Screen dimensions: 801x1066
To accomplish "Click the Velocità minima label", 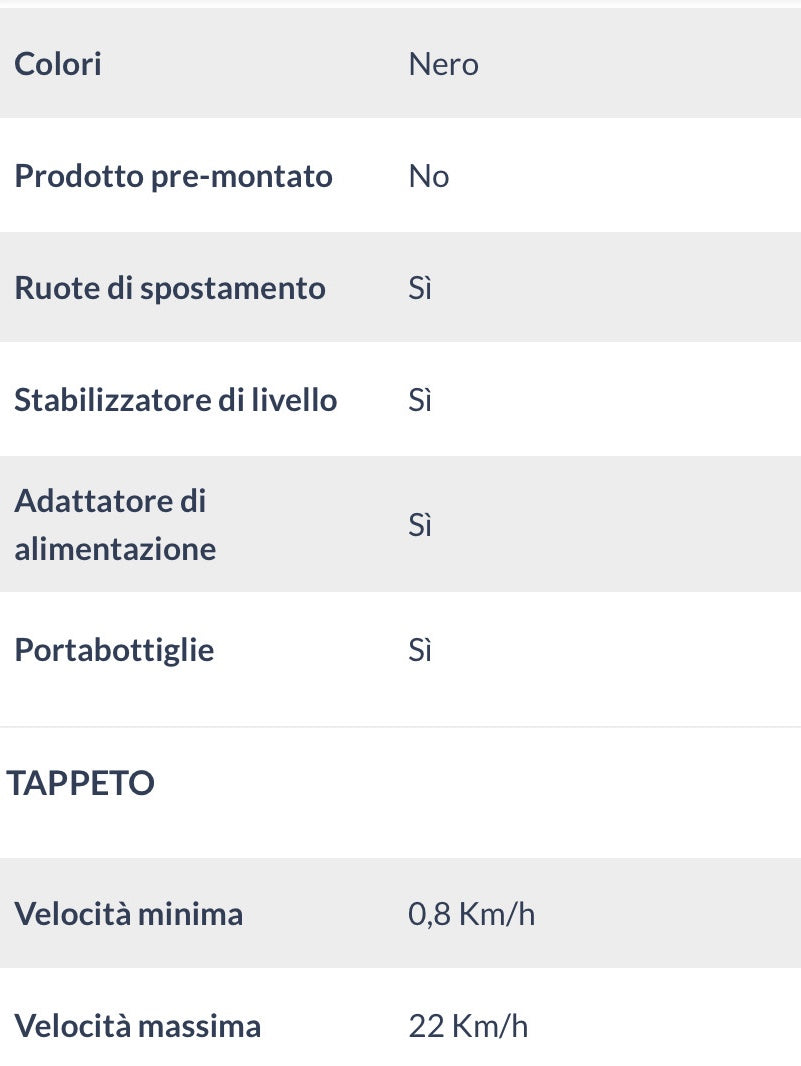I will coord(128,914).
